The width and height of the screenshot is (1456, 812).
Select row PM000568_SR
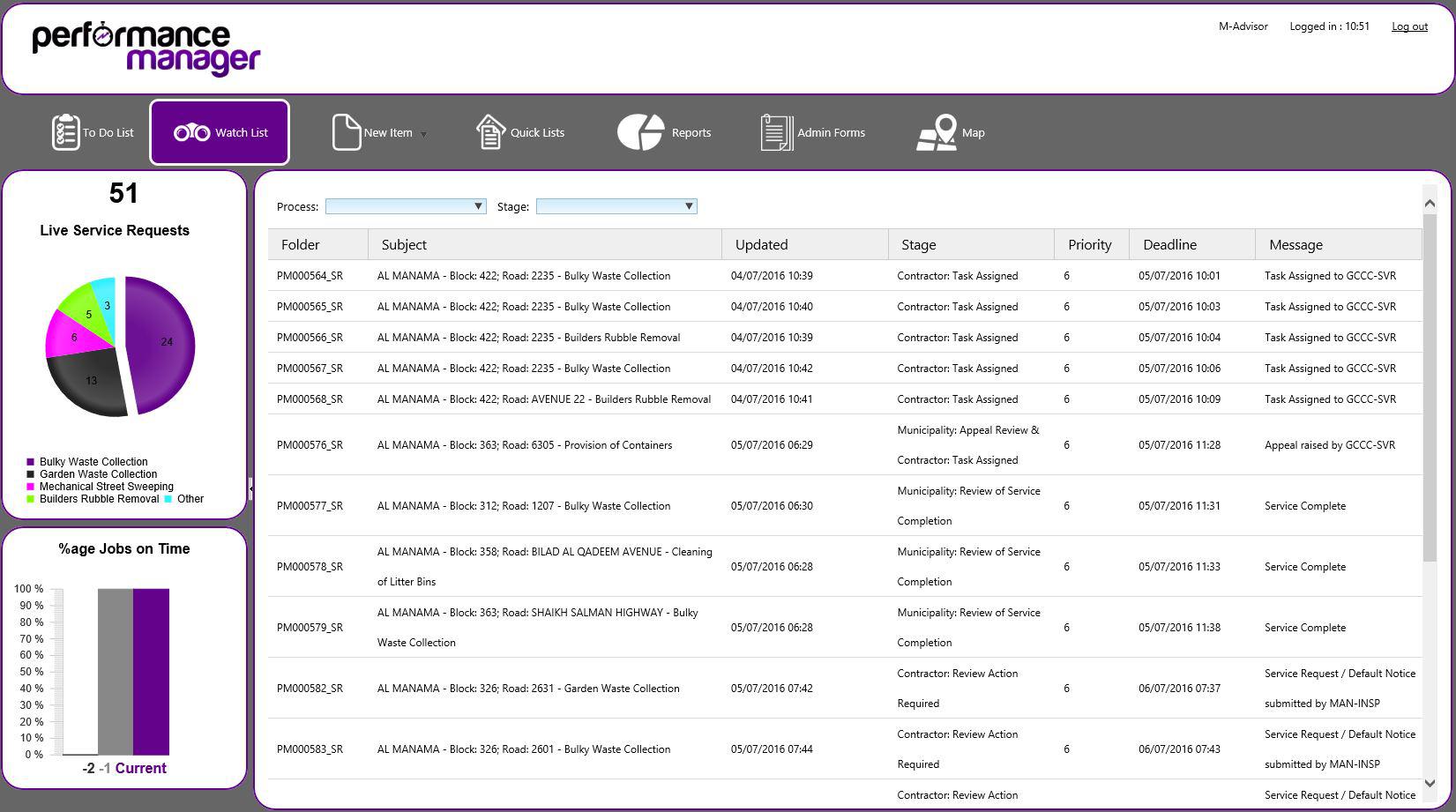click(845, 399)
